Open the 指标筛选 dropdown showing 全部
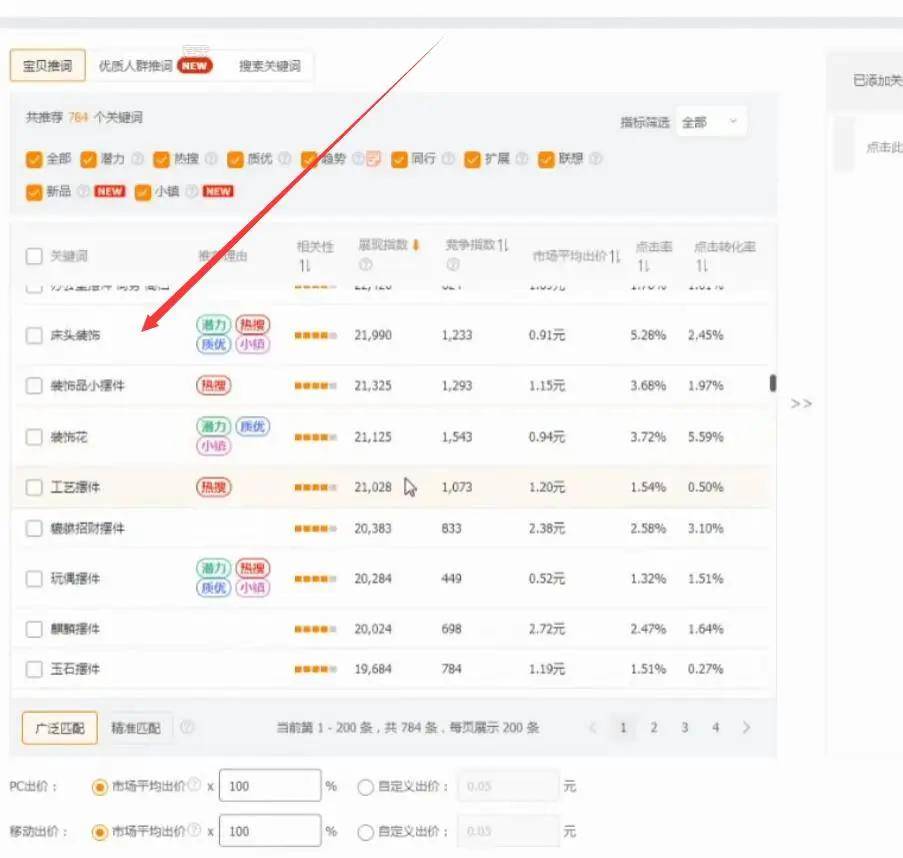Image resolution: width=903 pixels, height=858 pixels. [710, 122]
